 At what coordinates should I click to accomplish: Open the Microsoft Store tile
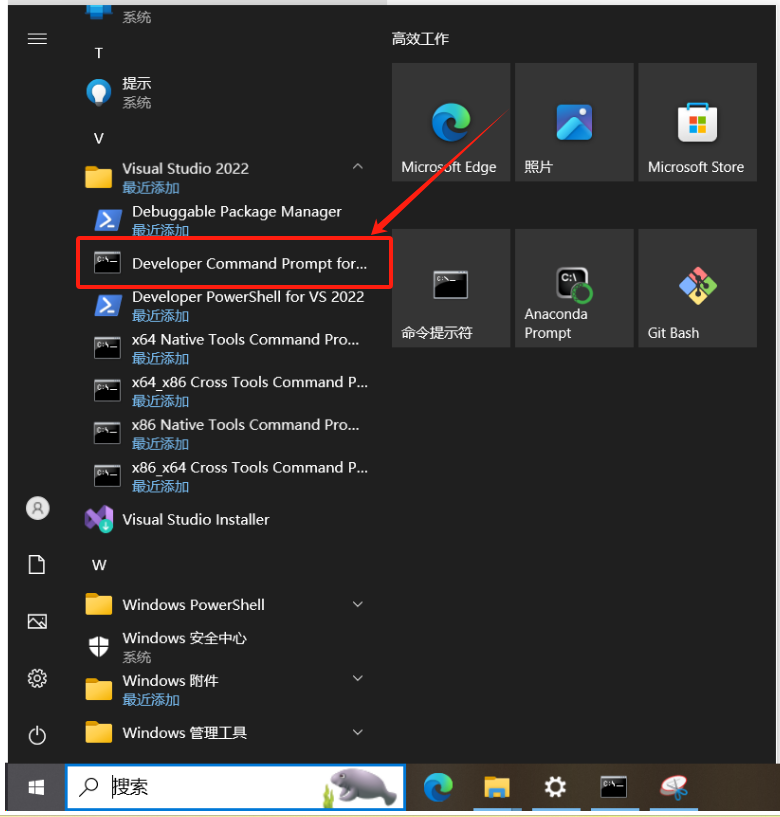(697, 122)
